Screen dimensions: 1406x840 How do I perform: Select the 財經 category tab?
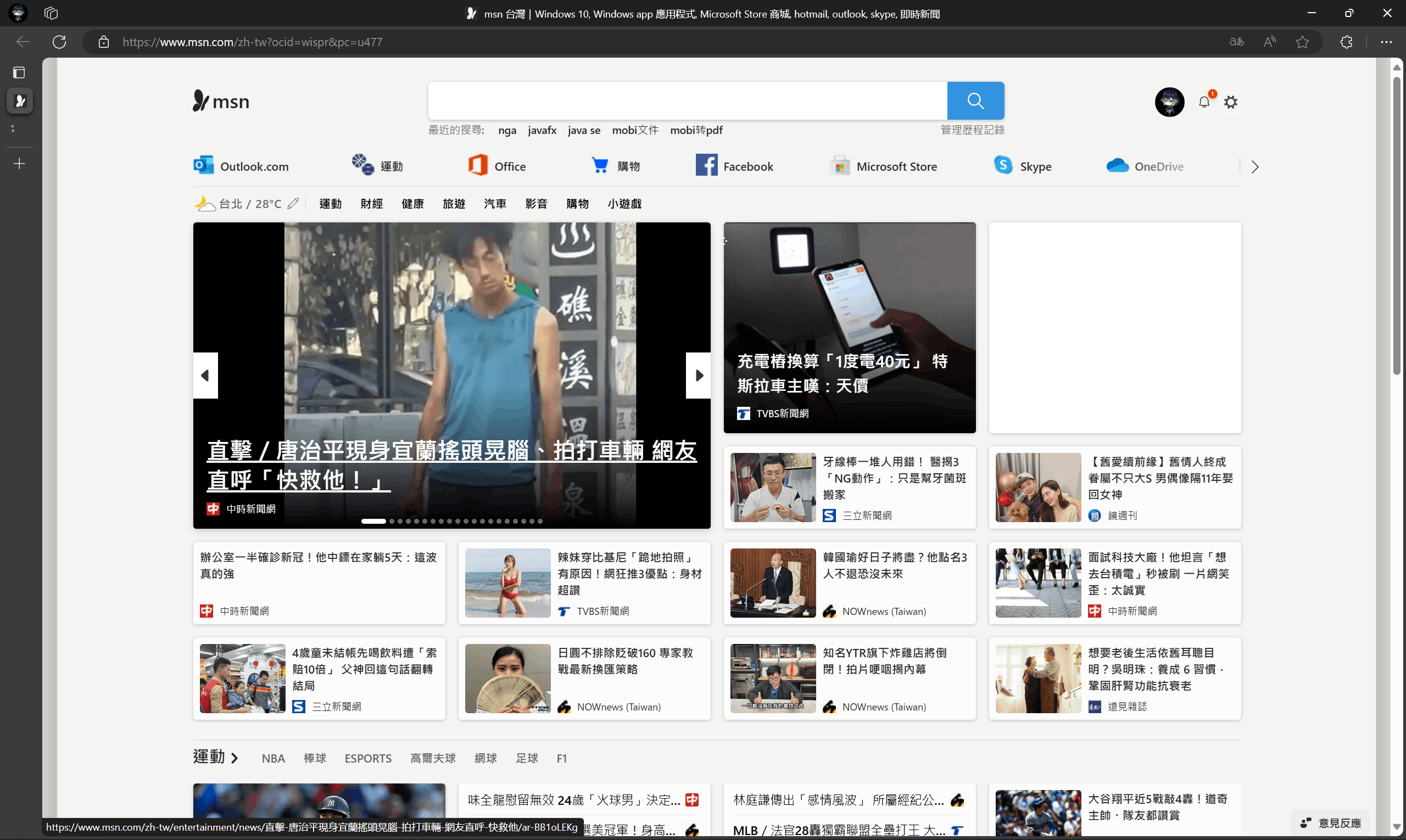point(371,204)
